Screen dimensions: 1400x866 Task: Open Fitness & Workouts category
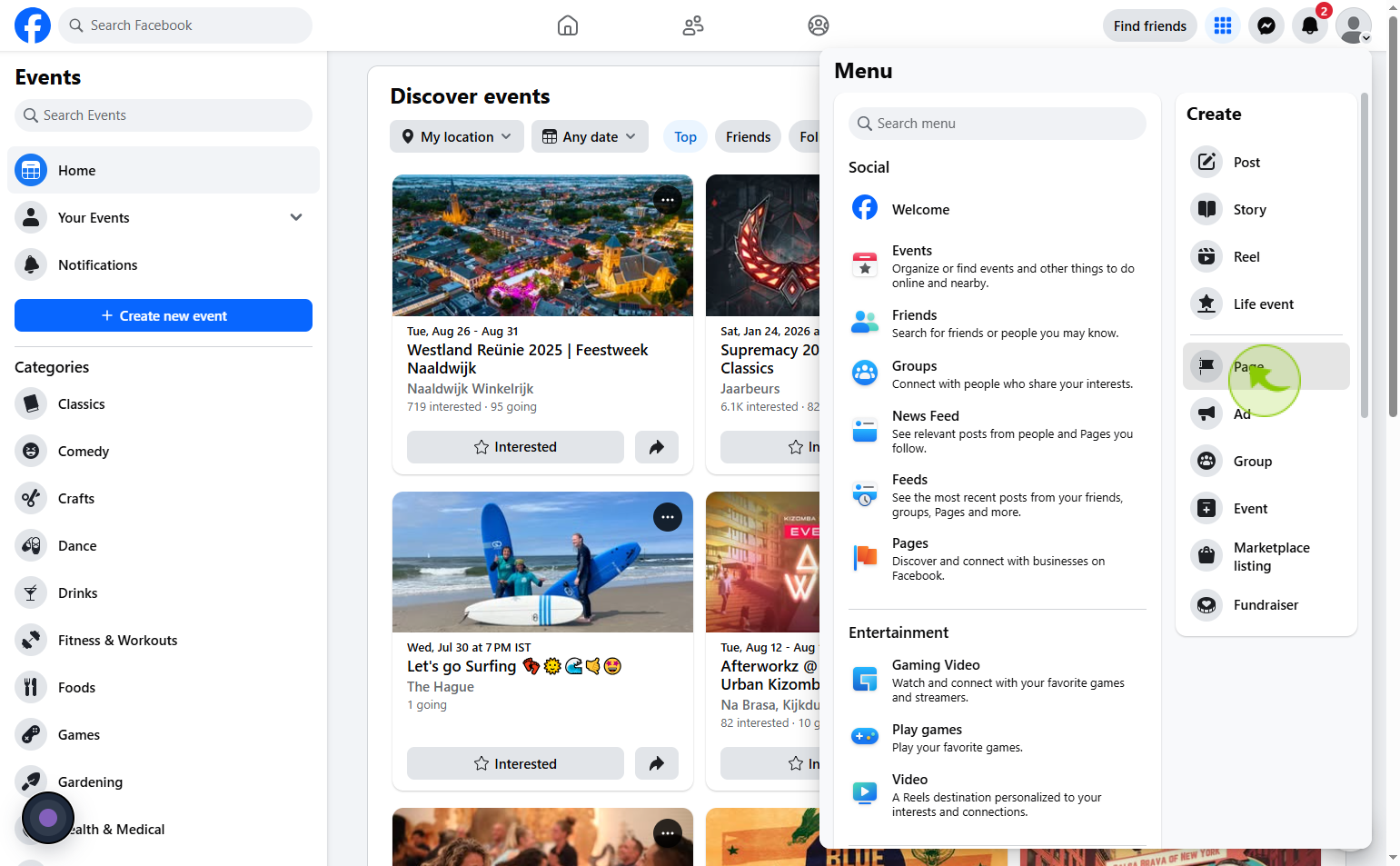coord(164,640)
